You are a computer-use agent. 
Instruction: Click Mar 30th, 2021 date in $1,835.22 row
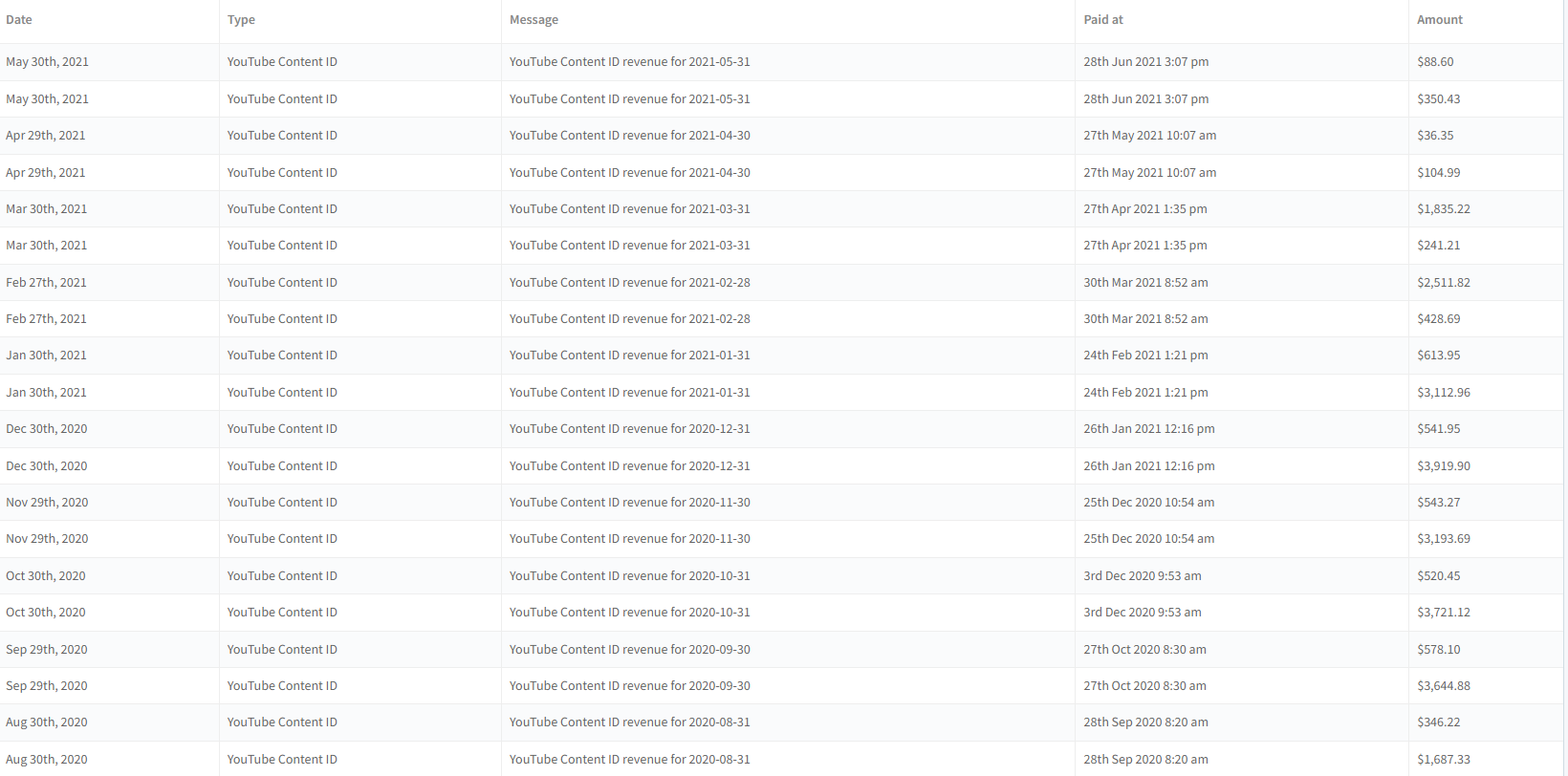[46, 209]
